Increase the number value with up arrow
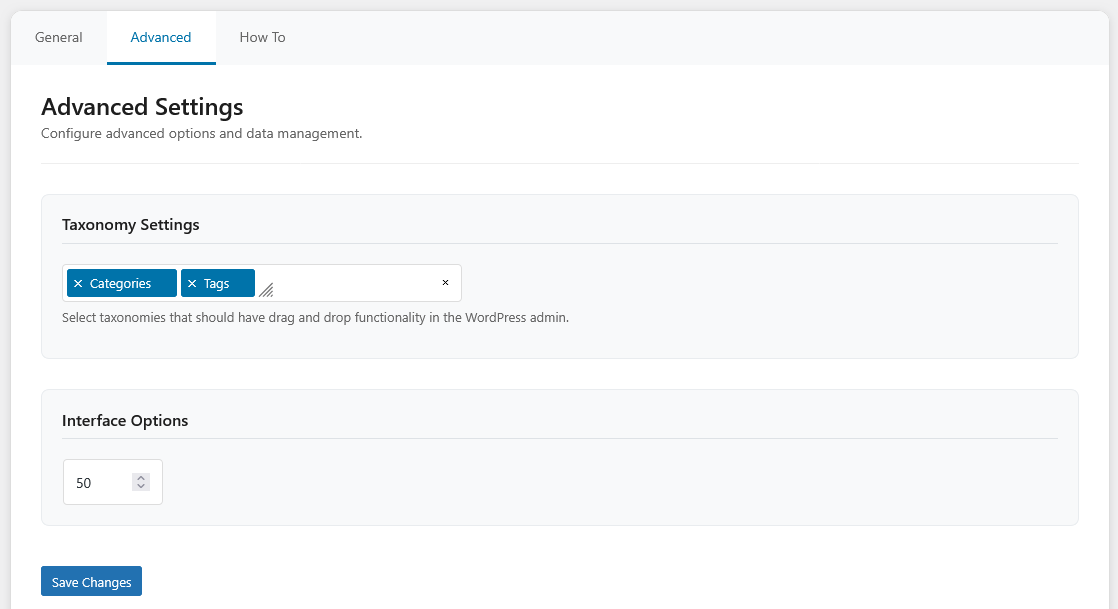 tap(141, 477)
